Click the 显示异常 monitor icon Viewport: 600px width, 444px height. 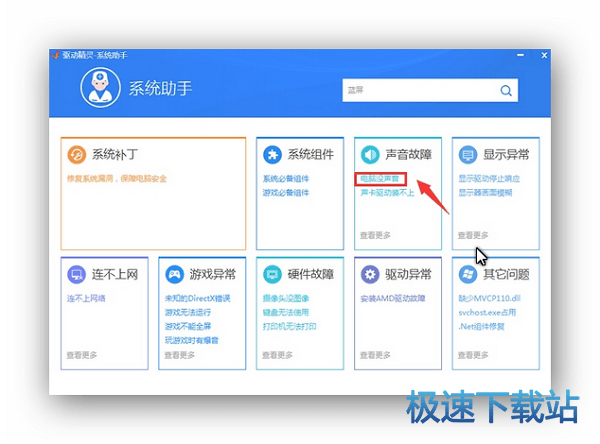coord(468,155)
